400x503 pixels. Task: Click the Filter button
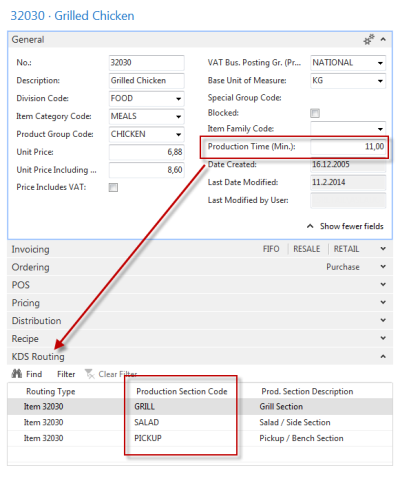pyautogui.click(x=66, y=374)
